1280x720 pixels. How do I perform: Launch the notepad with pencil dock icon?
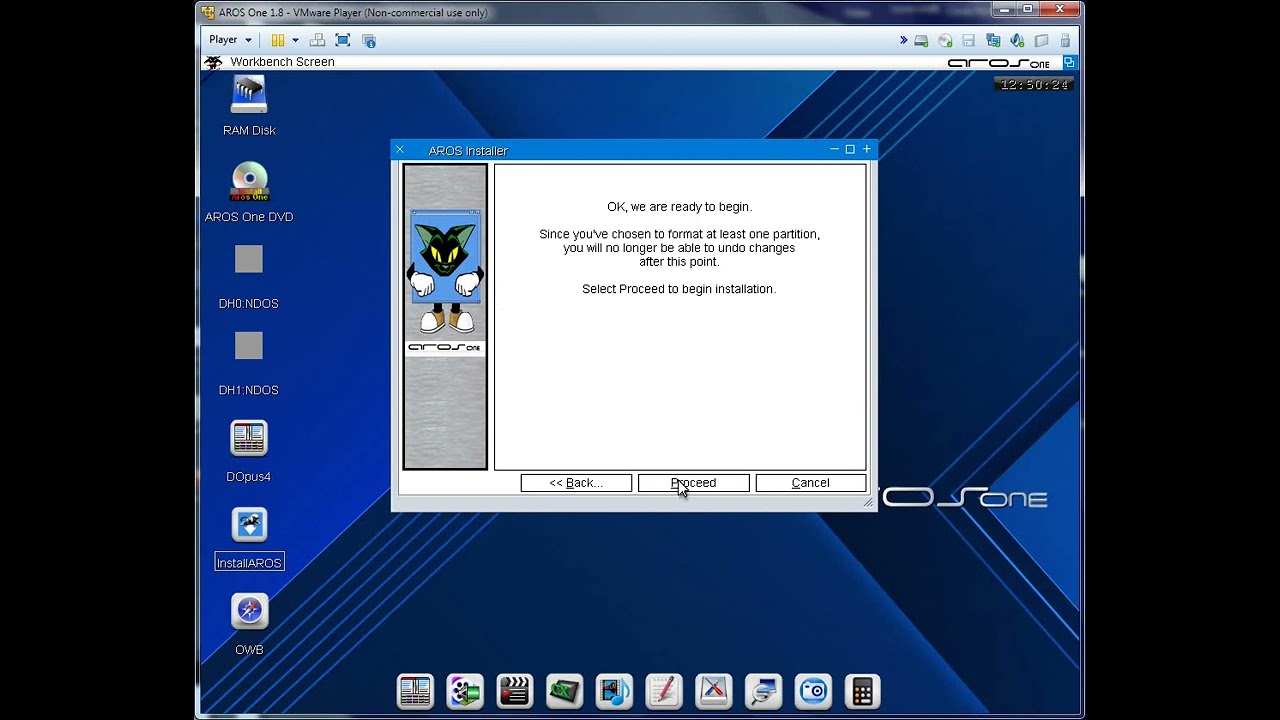coord(664,691)
